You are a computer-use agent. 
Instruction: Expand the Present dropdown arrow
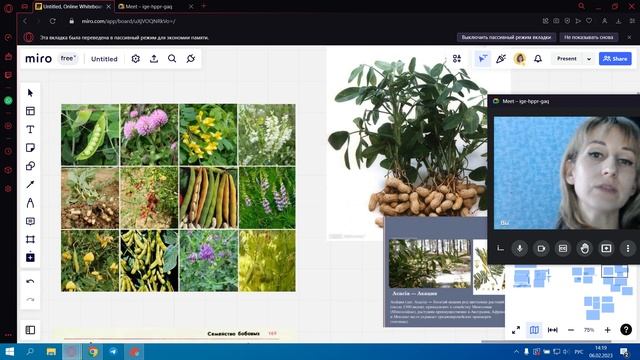[x=589, y=59]
